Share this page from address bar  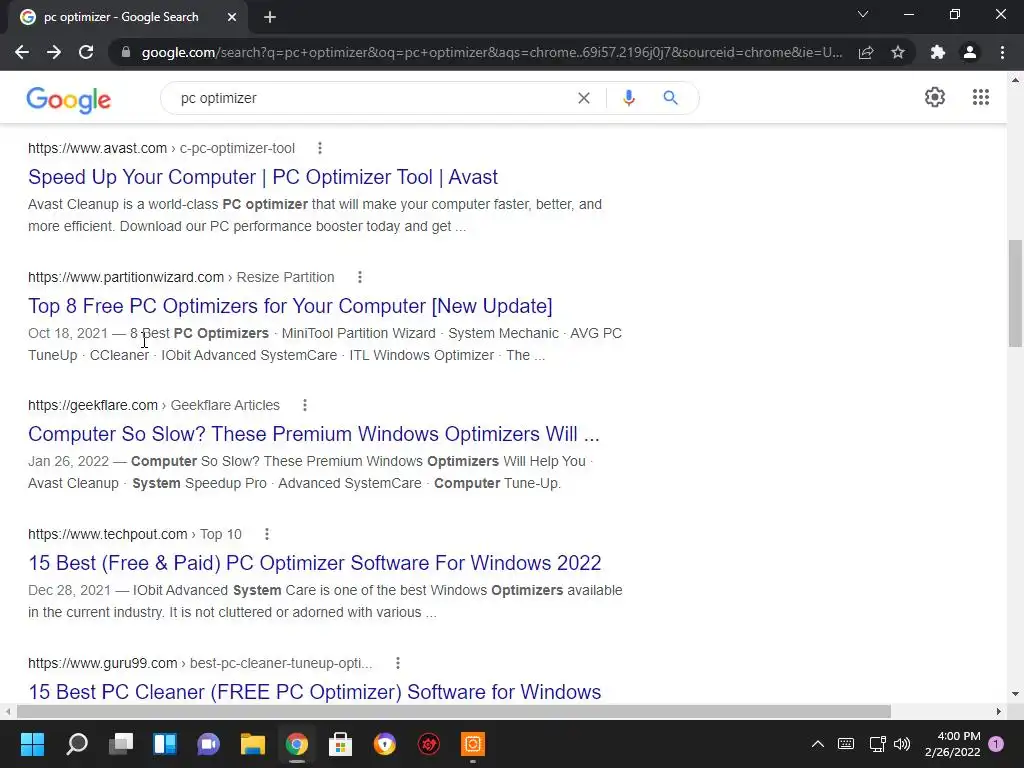pos(866,52)
